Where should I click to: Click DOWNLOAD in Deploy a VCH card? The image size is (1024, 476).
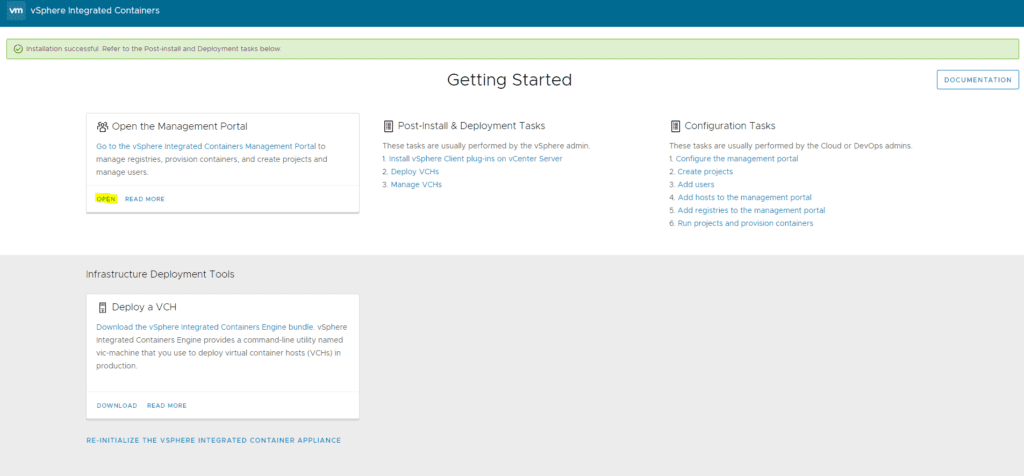point(117,406)
